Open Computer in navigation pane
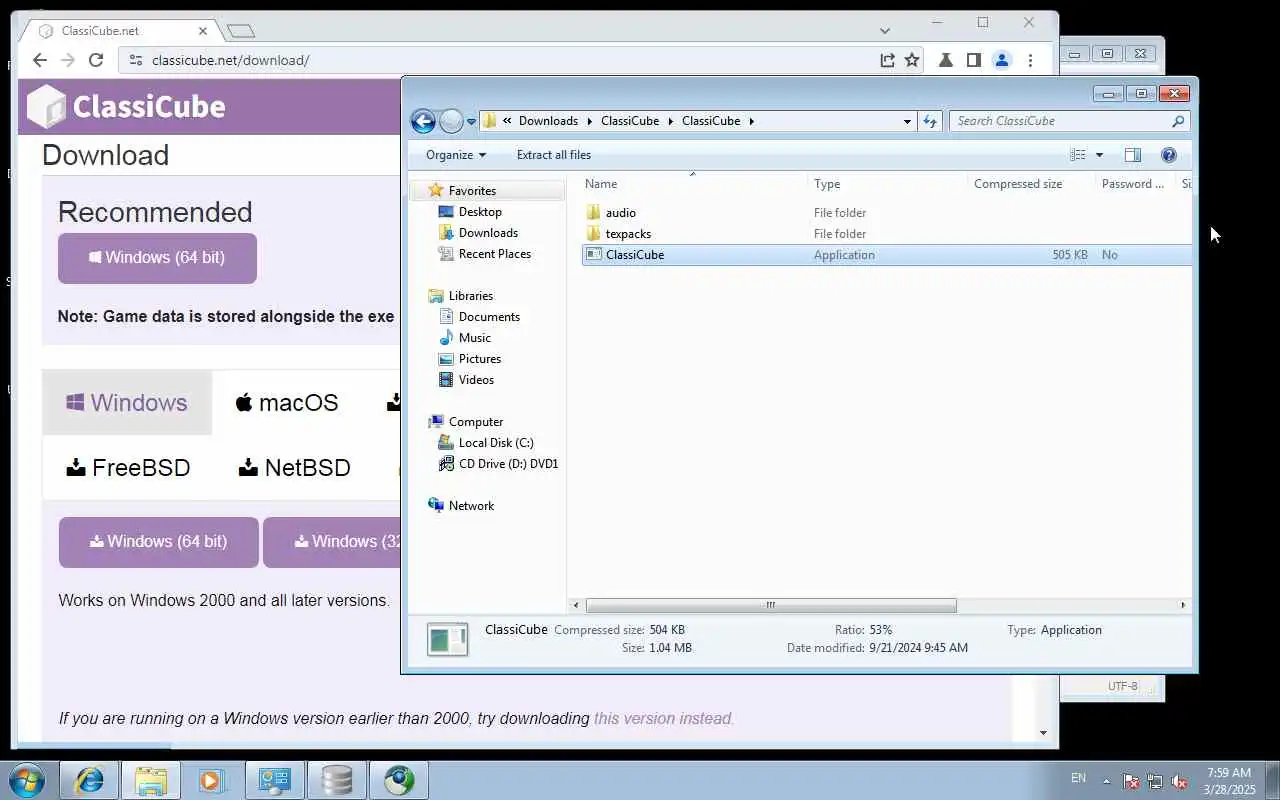 475,422
